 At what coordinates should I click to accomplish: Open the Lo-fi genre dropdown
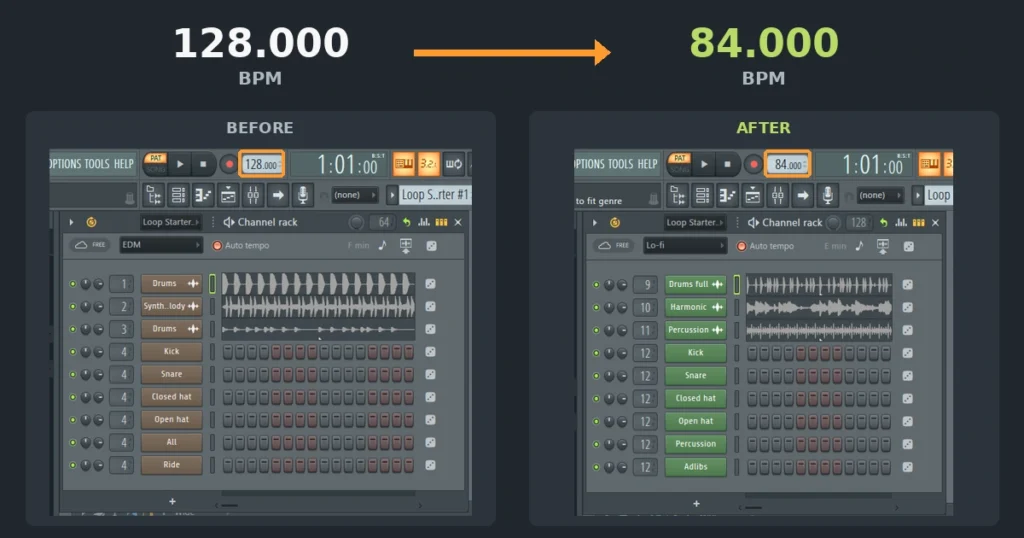[684, 245]
